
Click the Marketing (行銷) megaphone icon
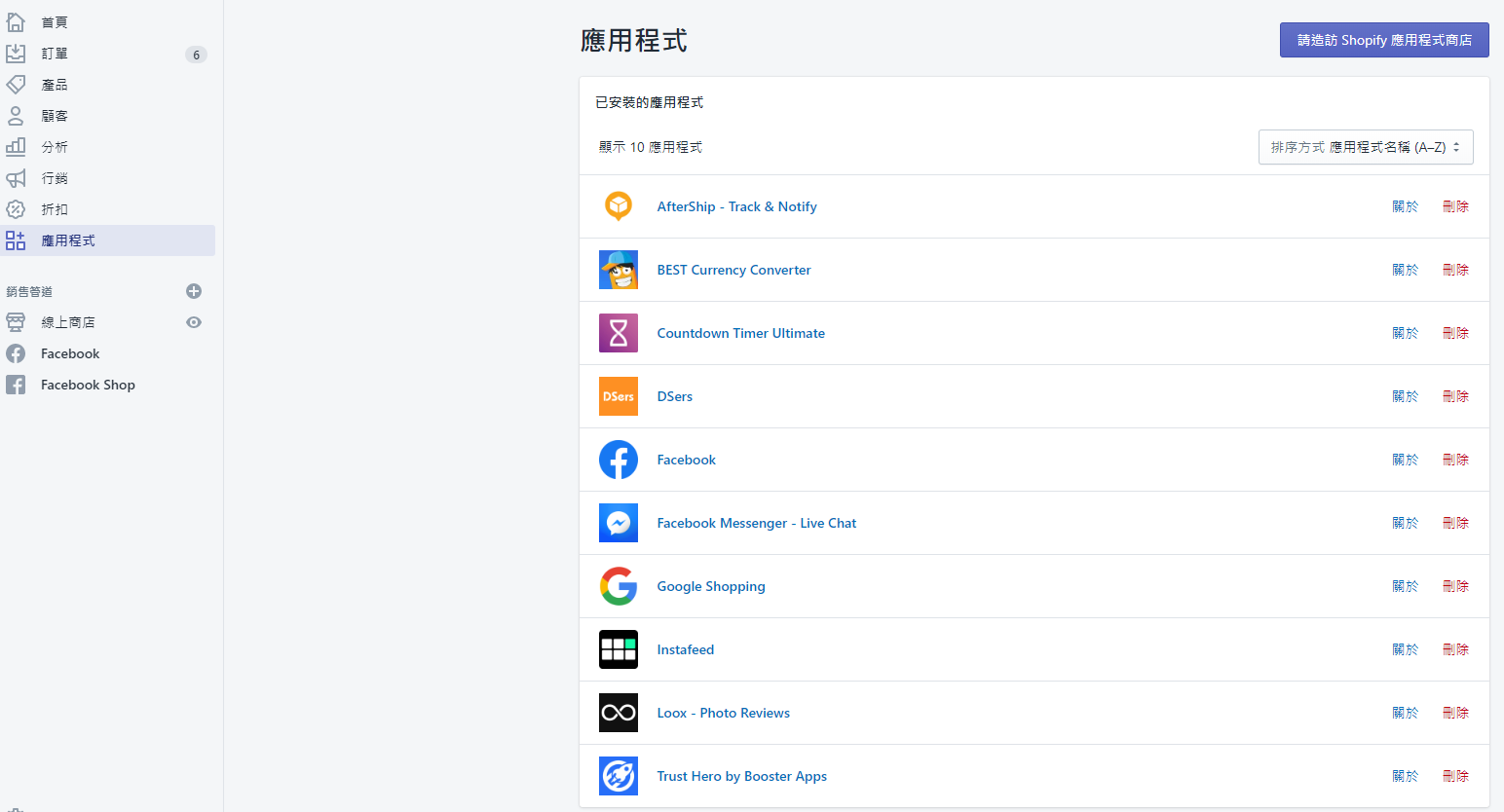[16, 178]
